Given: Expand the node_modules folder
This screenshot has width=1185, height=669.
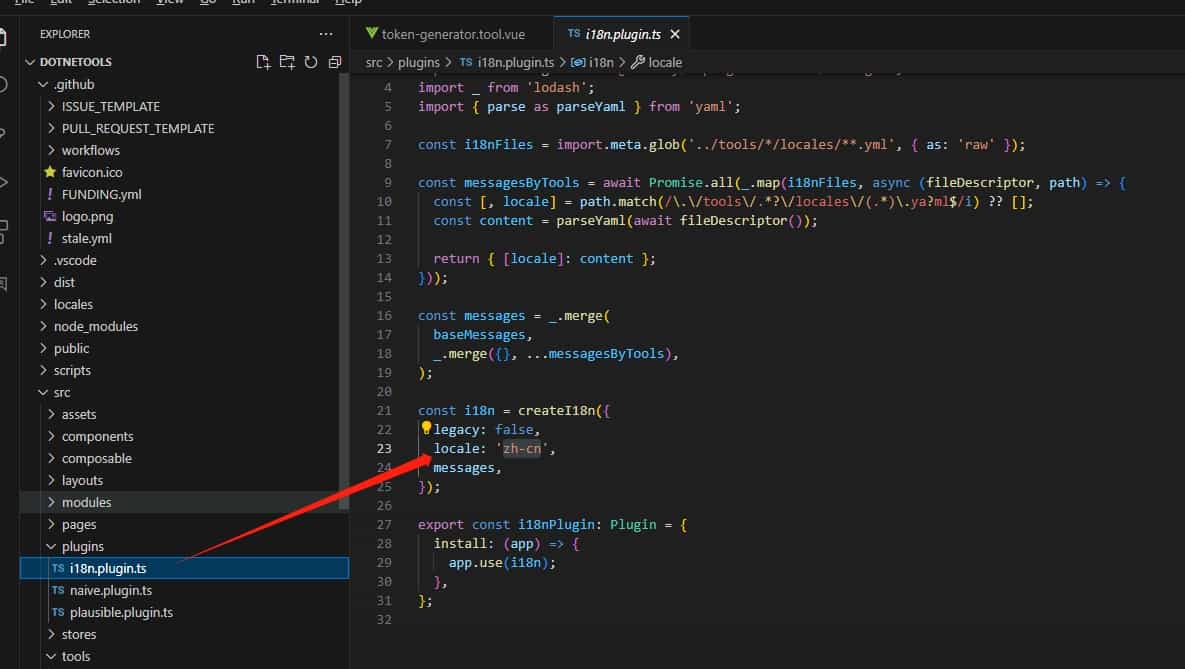Looking at the screenshot, I should click(x=95, y=326).
